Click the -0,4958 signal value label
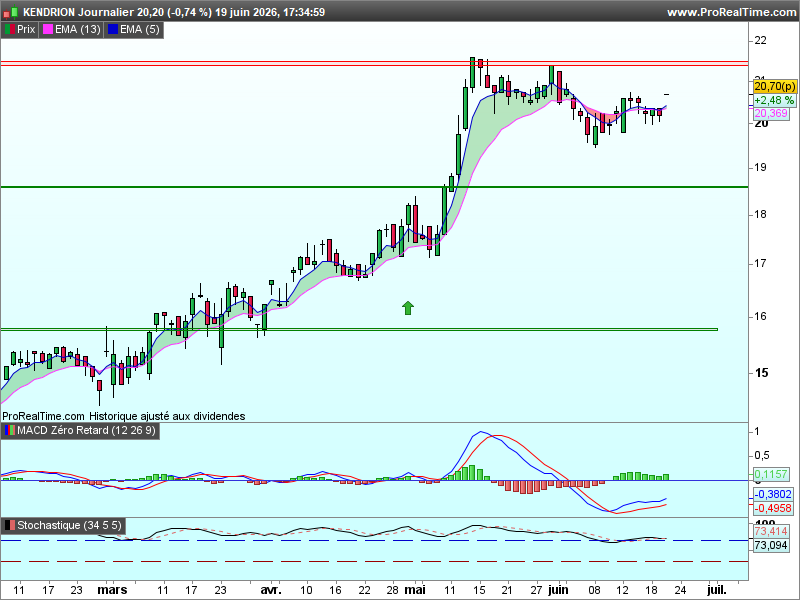 773,508
